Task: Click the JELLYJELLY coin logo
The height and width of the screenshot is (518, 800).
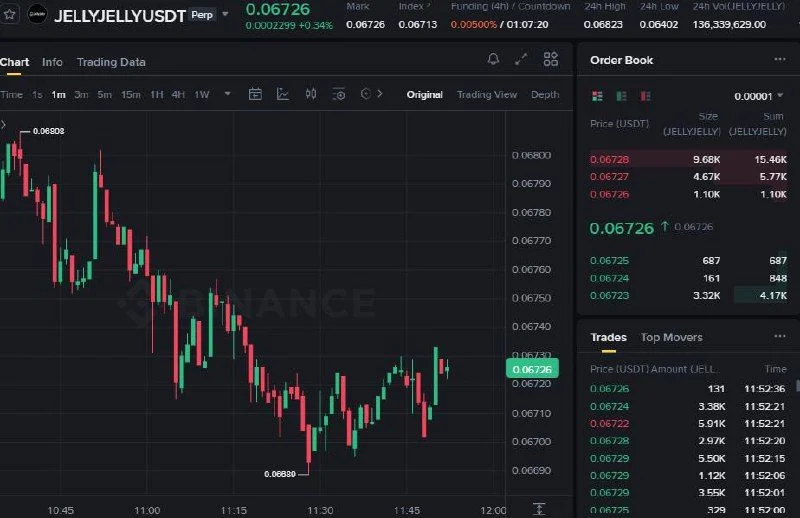Action: click(37, 14)
